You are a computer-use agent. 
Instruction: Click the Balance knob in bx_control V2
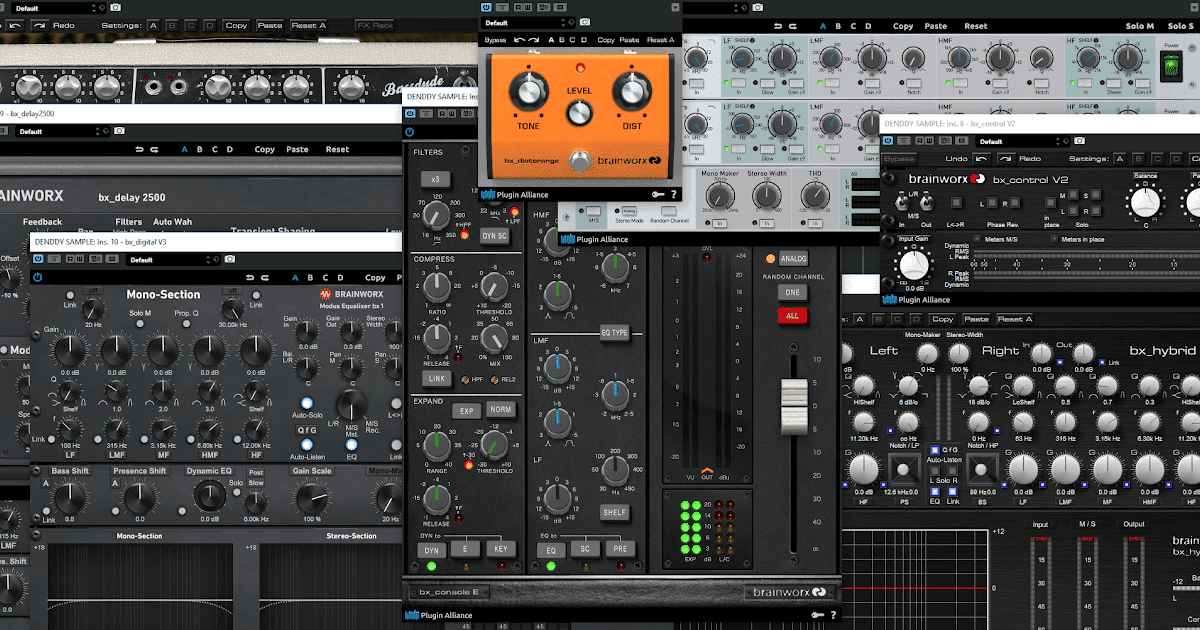1145,201
